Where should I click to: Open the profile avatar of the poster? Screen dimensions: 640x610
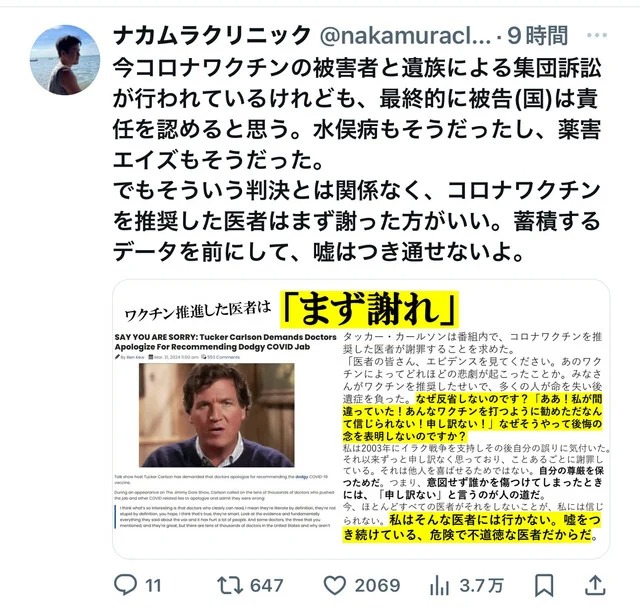tap(65, 60)
